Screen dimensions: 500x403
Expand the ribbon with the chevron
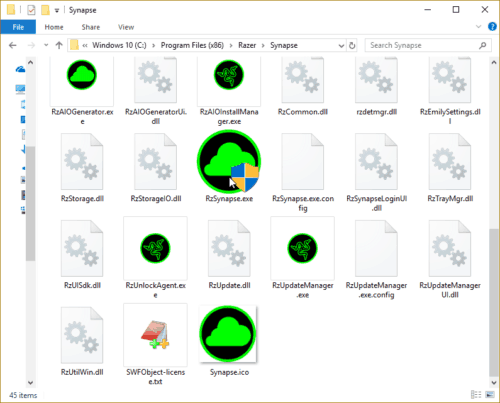tap(479, 27)
